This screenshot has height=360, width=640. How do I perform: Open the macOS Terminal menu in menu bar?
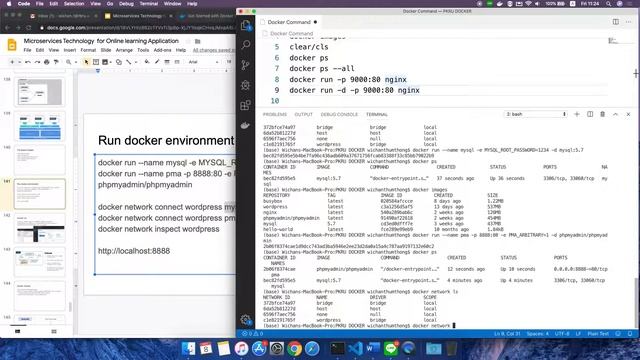click(x=149, y=4)
